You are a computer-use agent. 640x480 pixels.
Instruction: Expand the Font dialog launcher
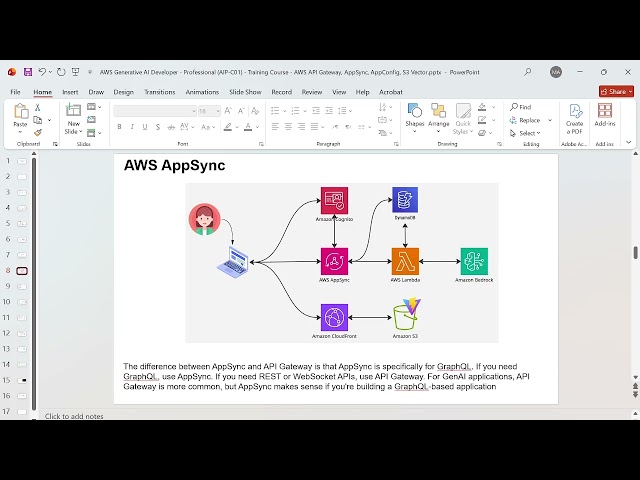point(261,144)
